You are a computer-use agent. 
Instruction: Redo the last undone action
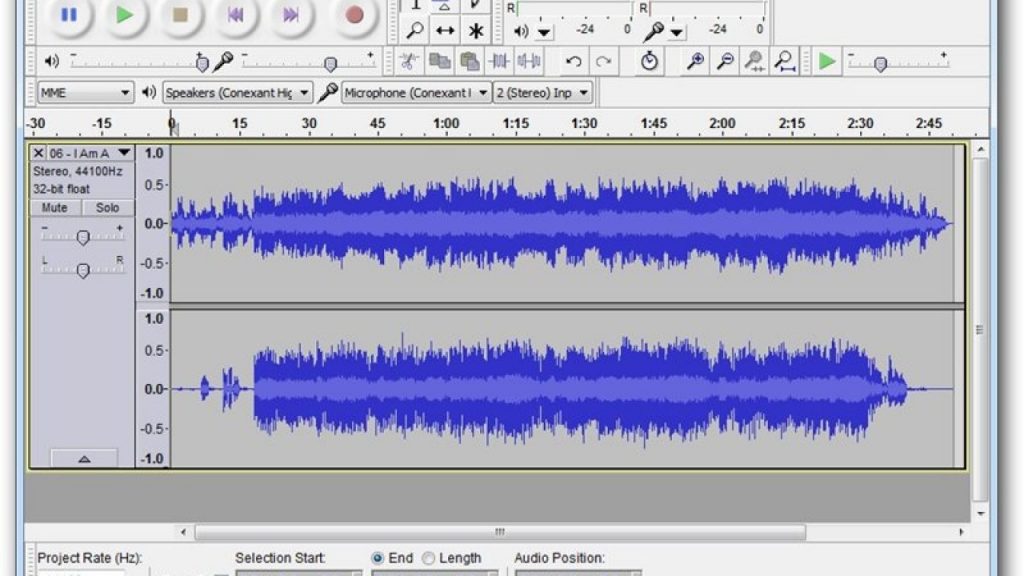click(603, 61)
